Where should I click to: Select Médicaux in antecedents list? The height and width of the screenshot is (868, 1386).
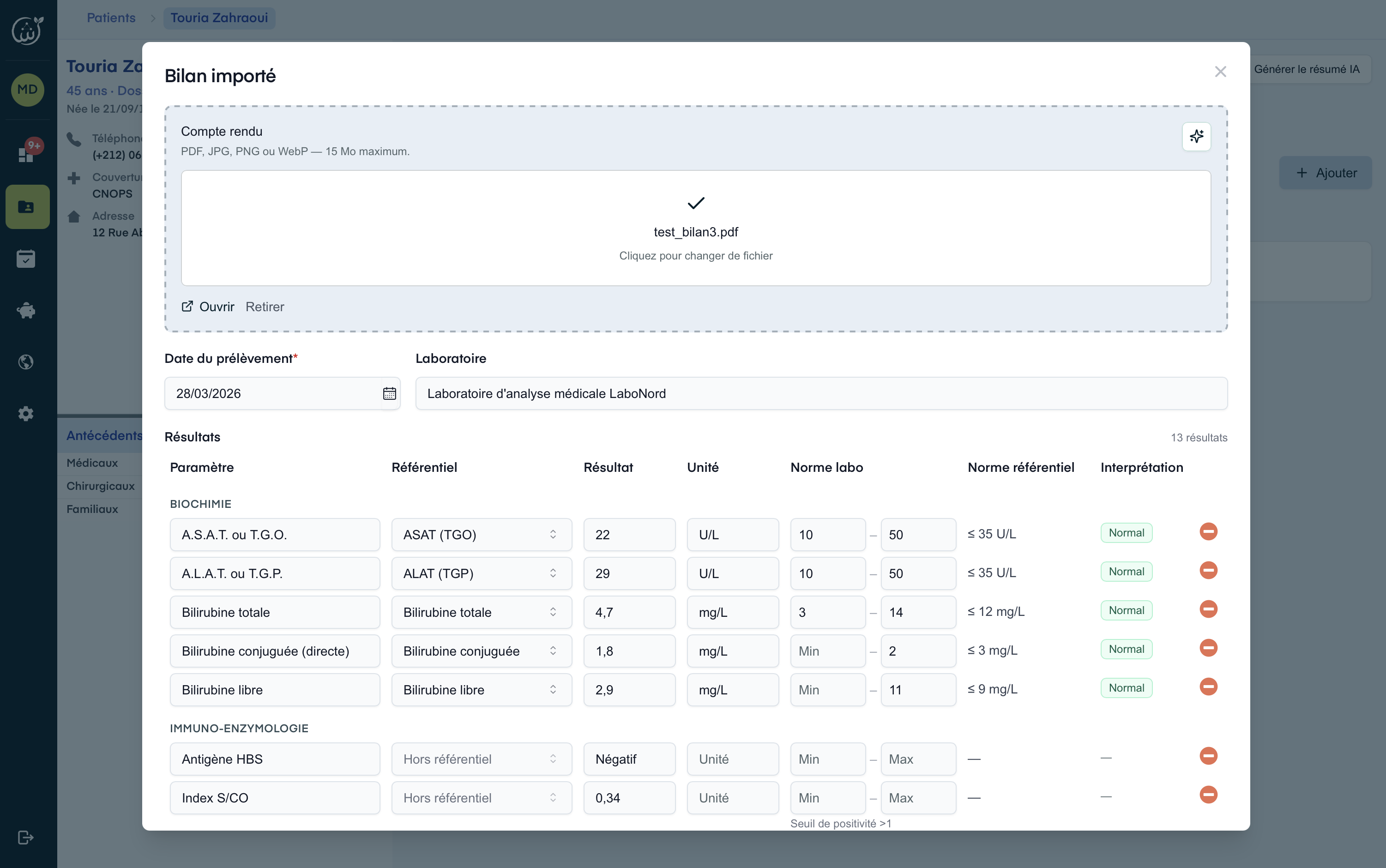coord(92,463)
